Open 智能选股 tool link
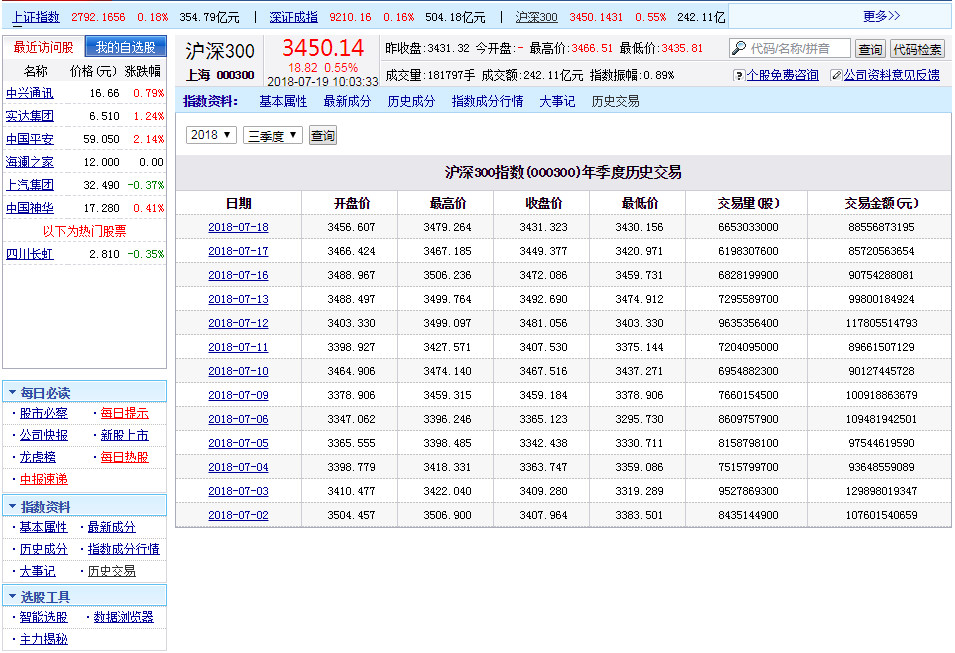 click(x=43, y=617)
